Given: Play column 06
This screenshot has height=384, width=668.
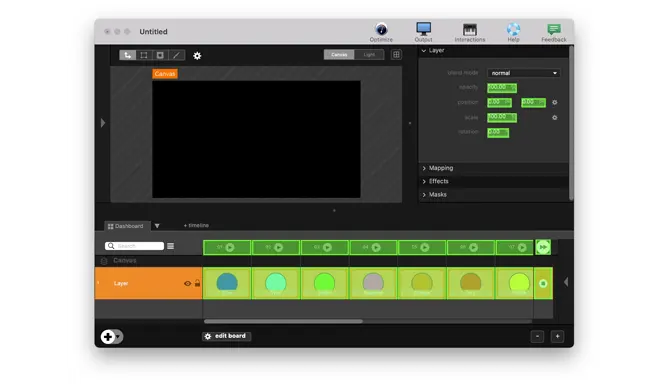Looking at the screenshot, I should pos(473,247).
